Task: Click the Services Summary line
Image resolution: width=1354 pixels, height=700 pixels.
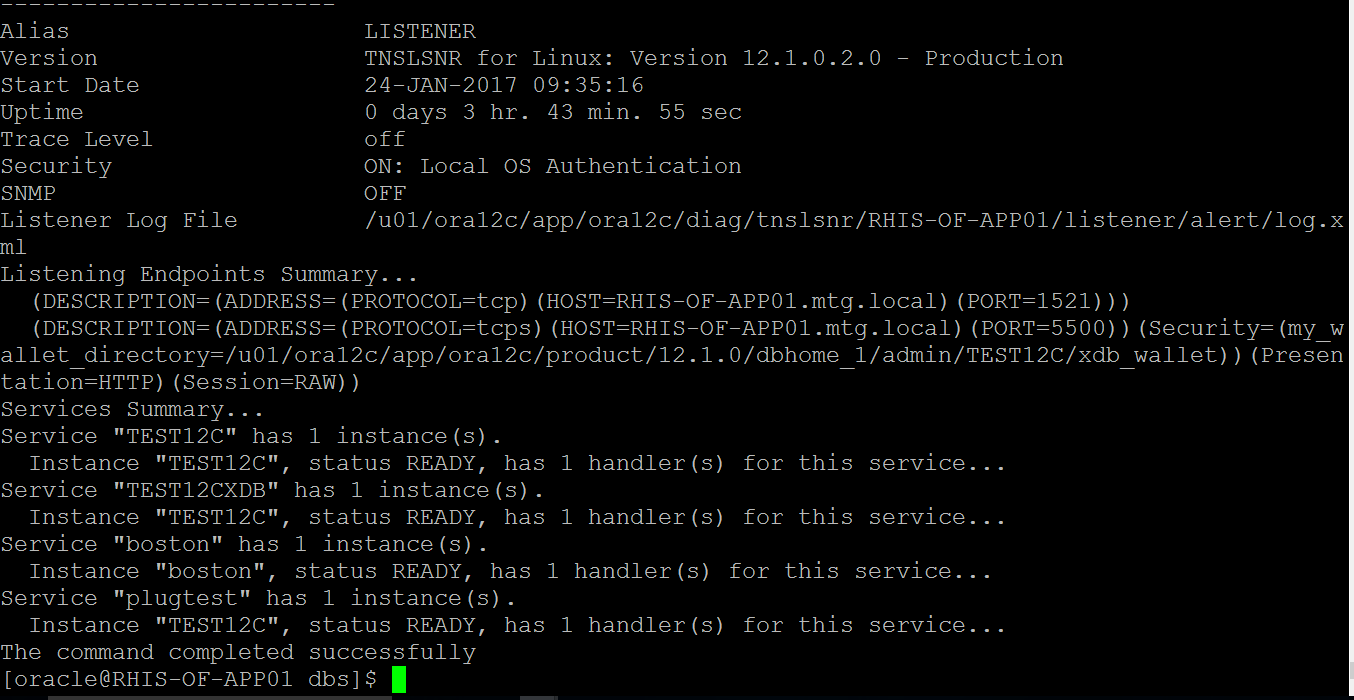Action: click(132, 410)
